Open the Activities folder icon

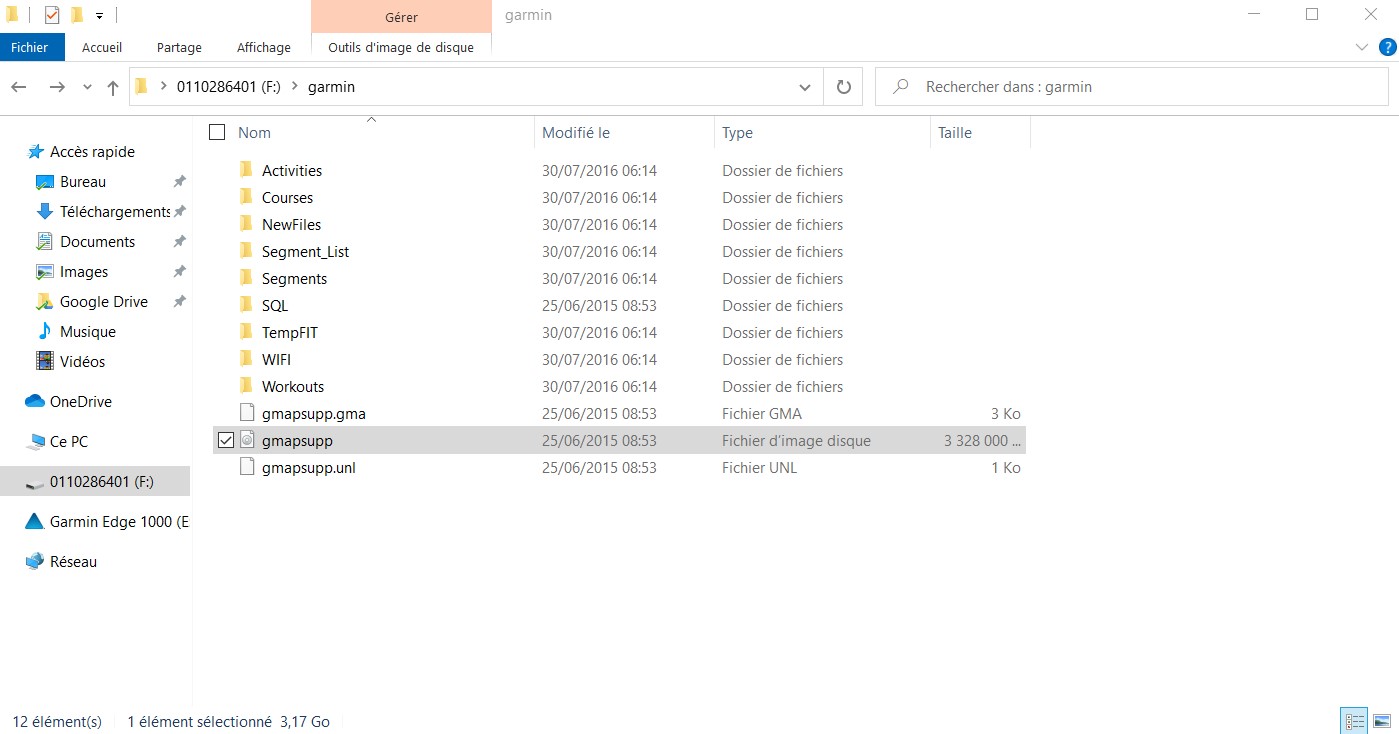(x=247, y=170)
